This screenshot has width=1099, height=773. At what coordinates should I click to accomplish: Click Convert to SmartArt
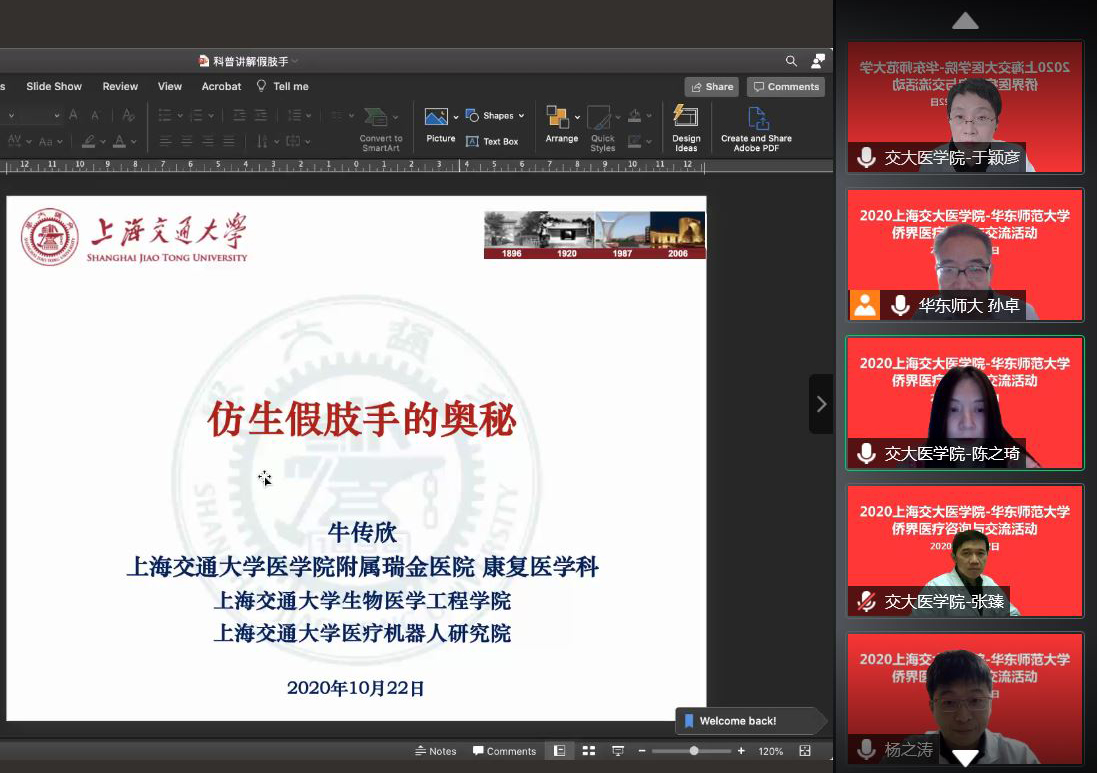(381, 129)
